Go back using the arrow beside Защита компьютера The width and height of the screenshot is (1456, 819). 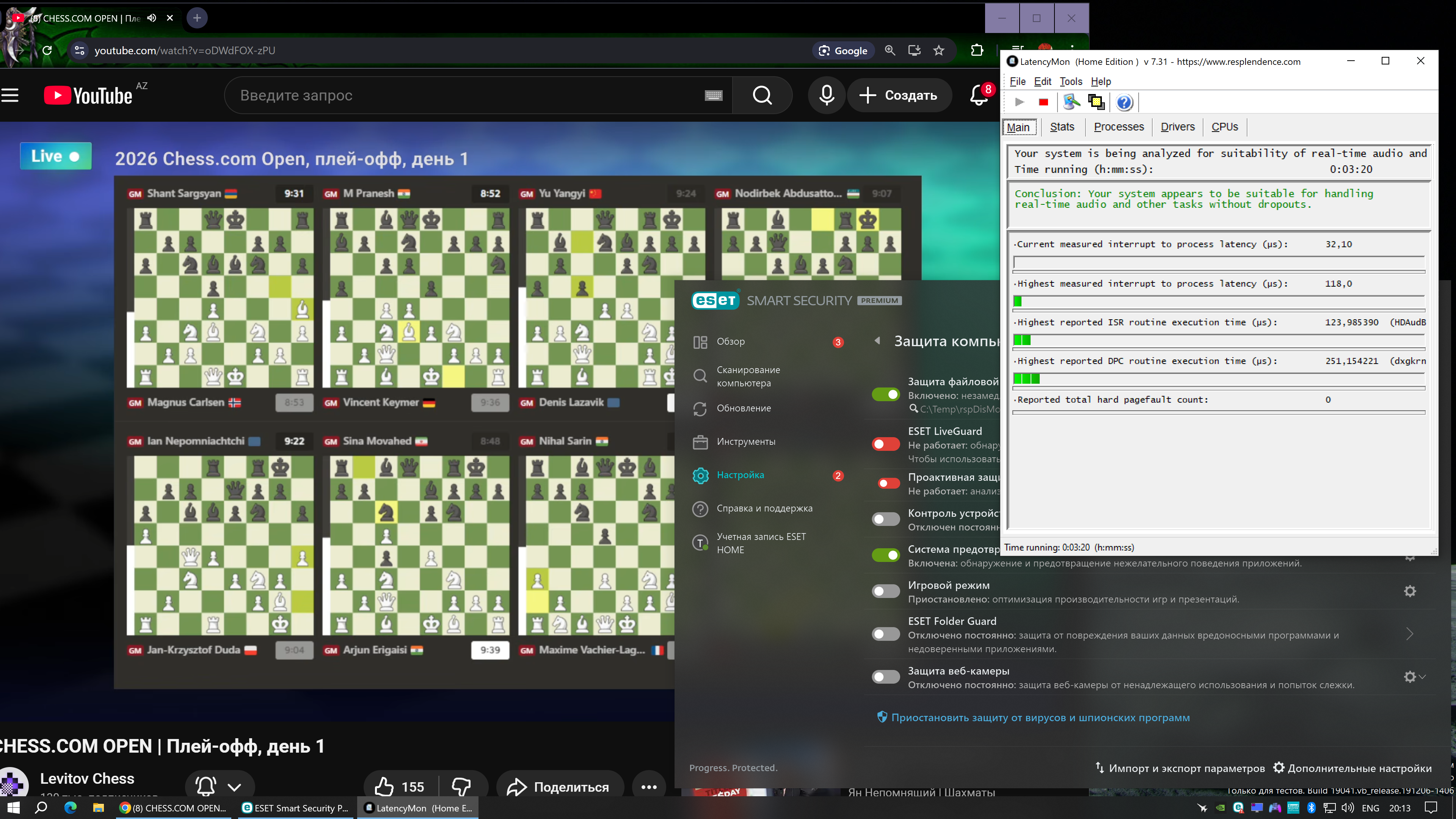point(877,341)
